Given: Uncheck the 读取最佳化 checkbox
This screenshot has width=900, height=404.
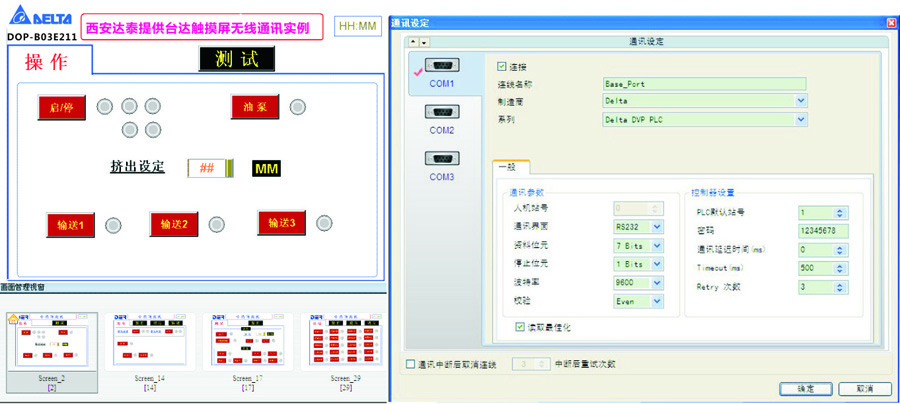Looking at the screenshot, I should point(519,326).
